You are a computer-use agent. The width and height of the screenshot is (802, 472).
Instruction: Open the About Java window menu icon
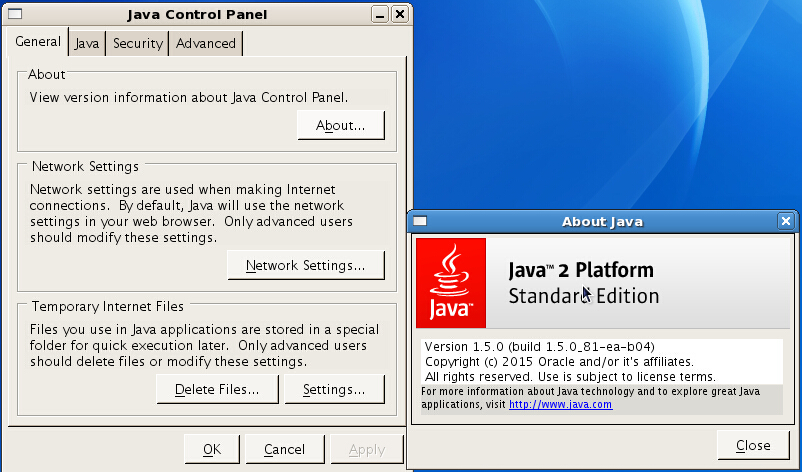pyautogui.click(x=421, y=222)
